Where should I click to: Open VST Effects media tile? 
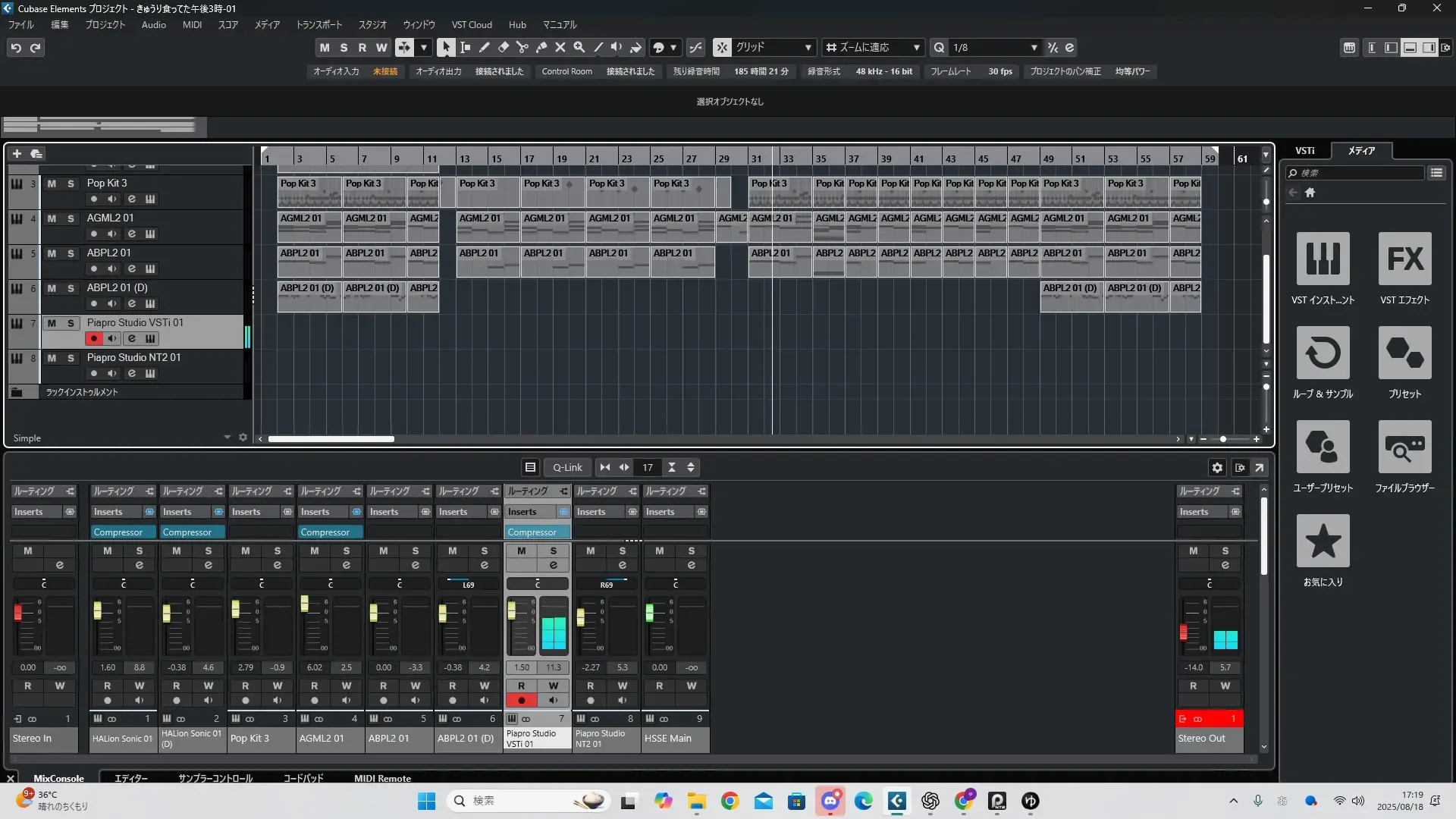coord(1404,259)
